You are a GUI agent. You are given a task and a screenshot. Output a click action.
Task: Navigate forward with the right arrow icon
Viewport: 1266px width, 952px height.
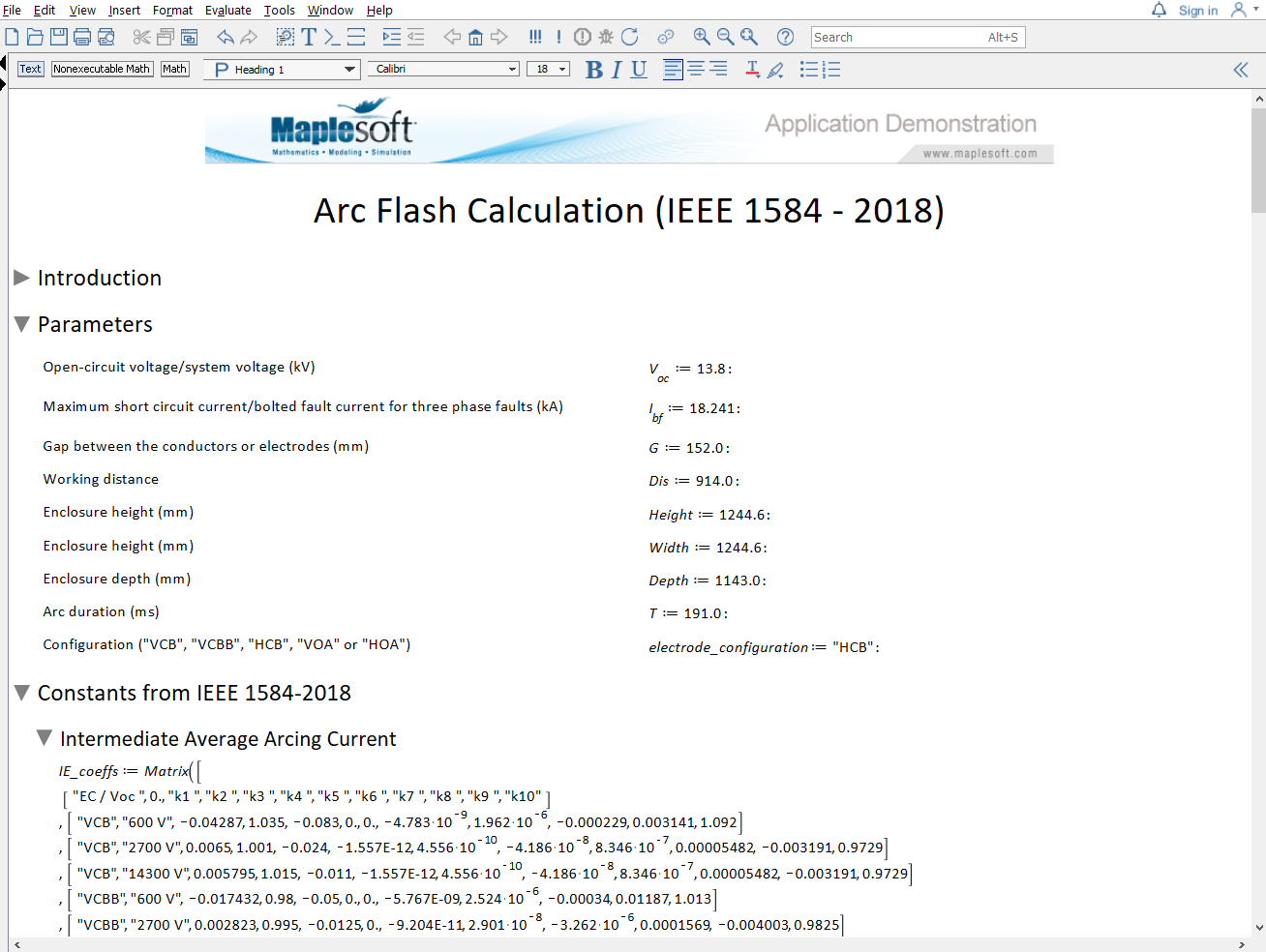(x=498, y=37)
